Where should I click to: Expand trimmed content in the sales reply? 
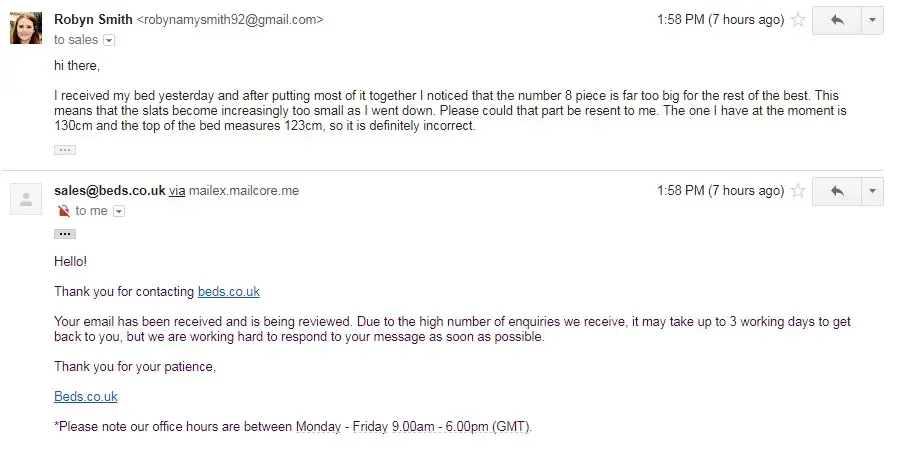click(64, 234)
